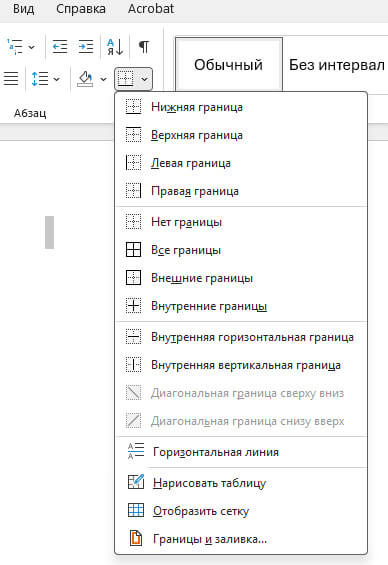Click the multilevel list icon
Screen dimensions: 388x565
tap(15, 47)
